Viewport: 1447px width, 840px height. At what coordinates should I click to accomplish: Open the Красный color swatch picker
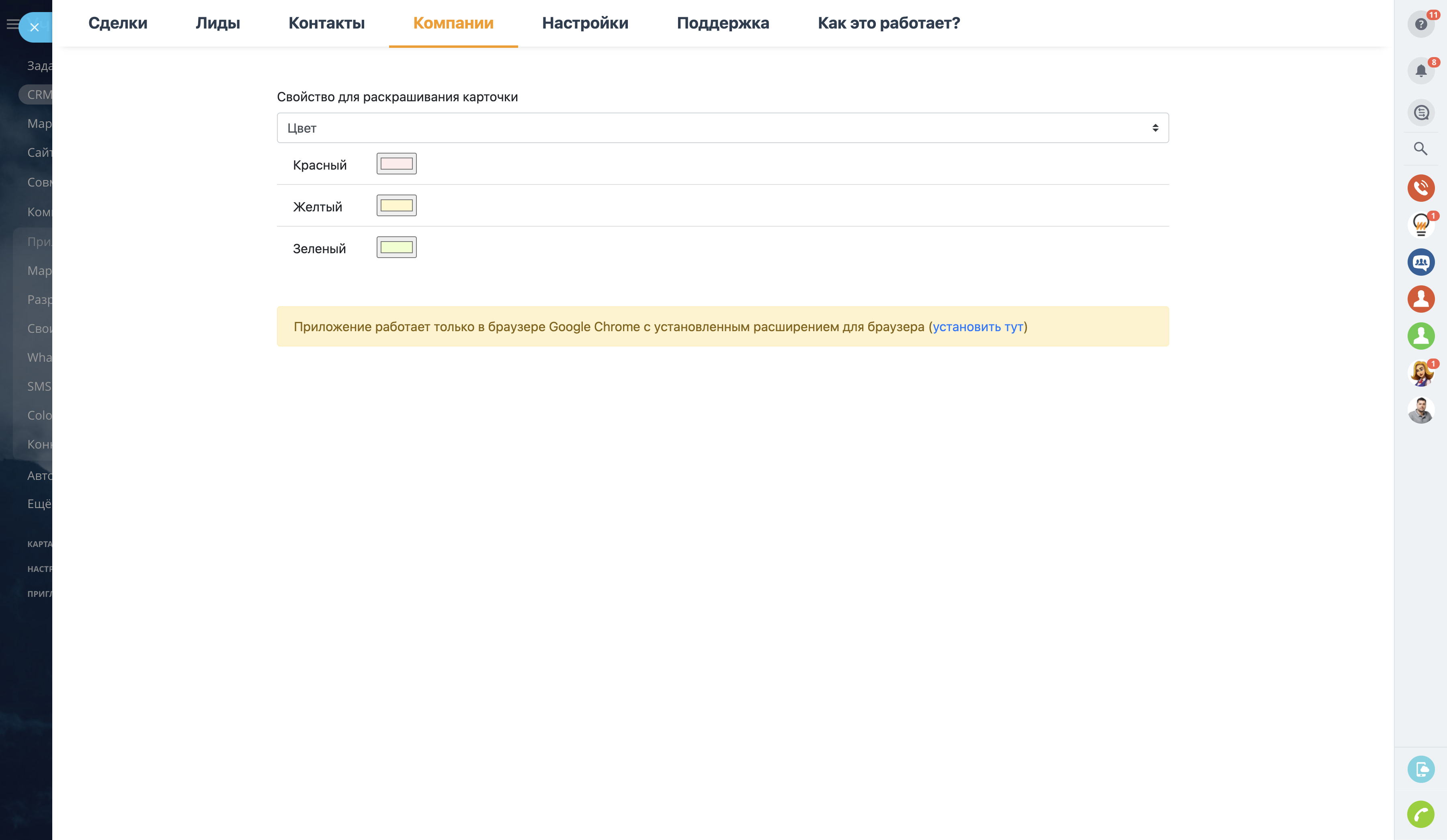coord(396,164)
